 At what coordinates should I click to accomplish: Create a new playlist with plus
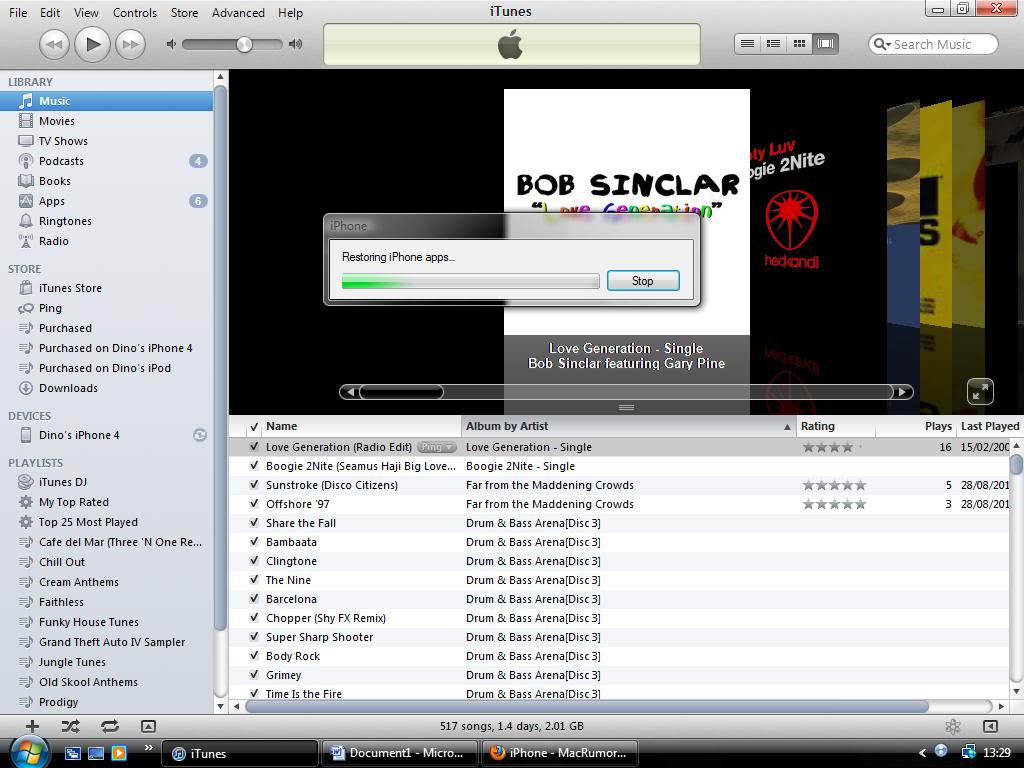coord(32,726)
